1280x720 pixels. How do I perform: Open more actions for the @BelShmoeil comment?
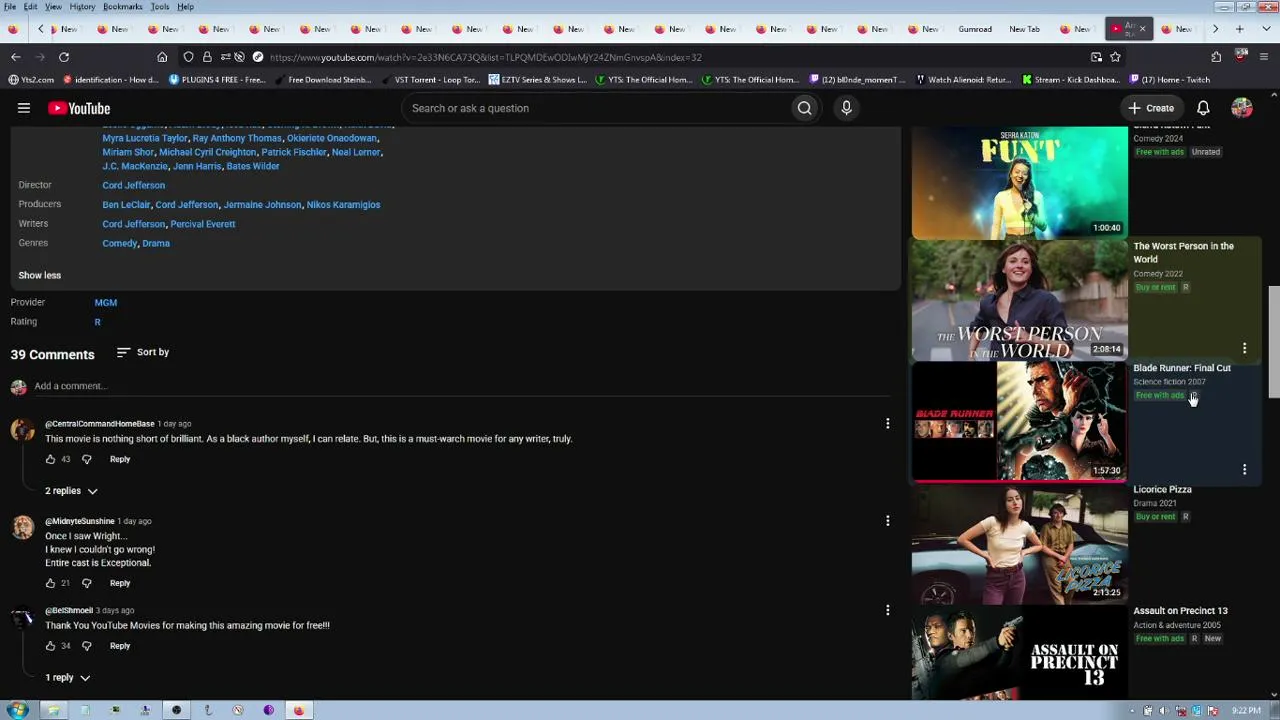pyautogui.click(x=887, y=610)
